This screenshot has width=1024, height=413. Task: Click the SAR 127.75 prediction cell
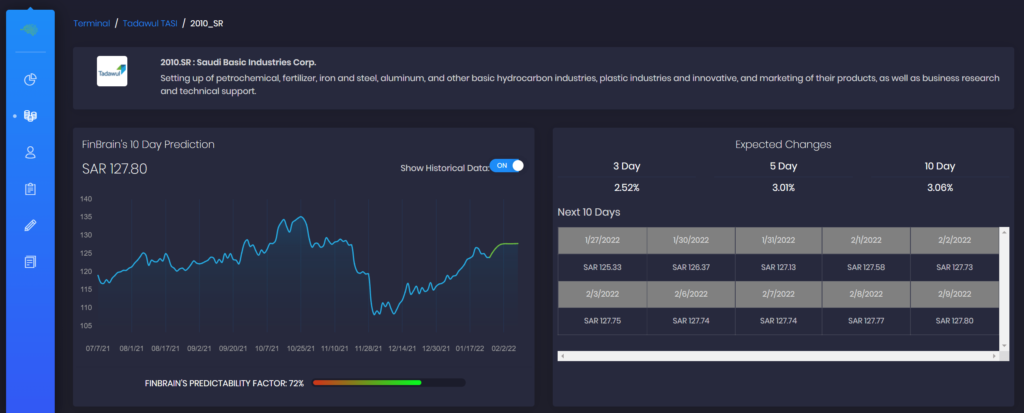coord(602,321)
